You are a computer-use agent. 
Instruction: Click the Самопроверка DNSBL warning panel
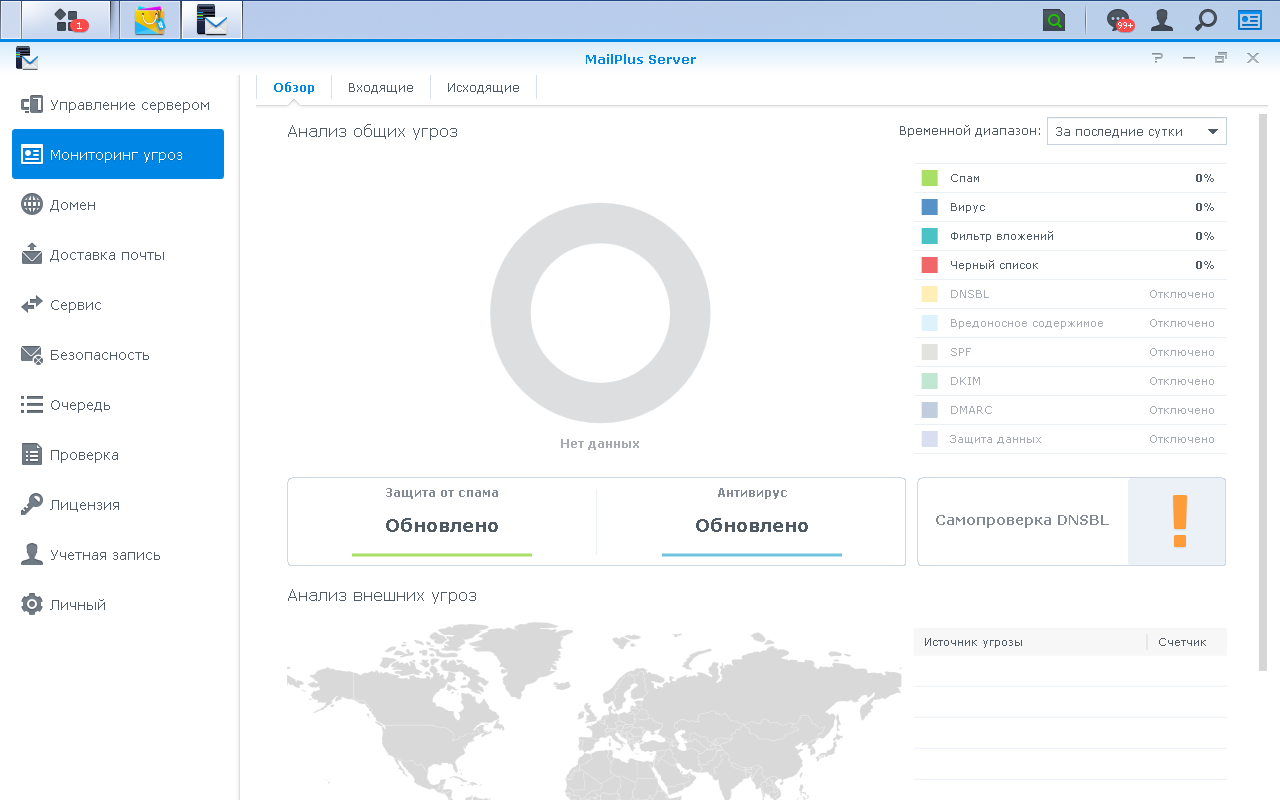click(1071, 521)
